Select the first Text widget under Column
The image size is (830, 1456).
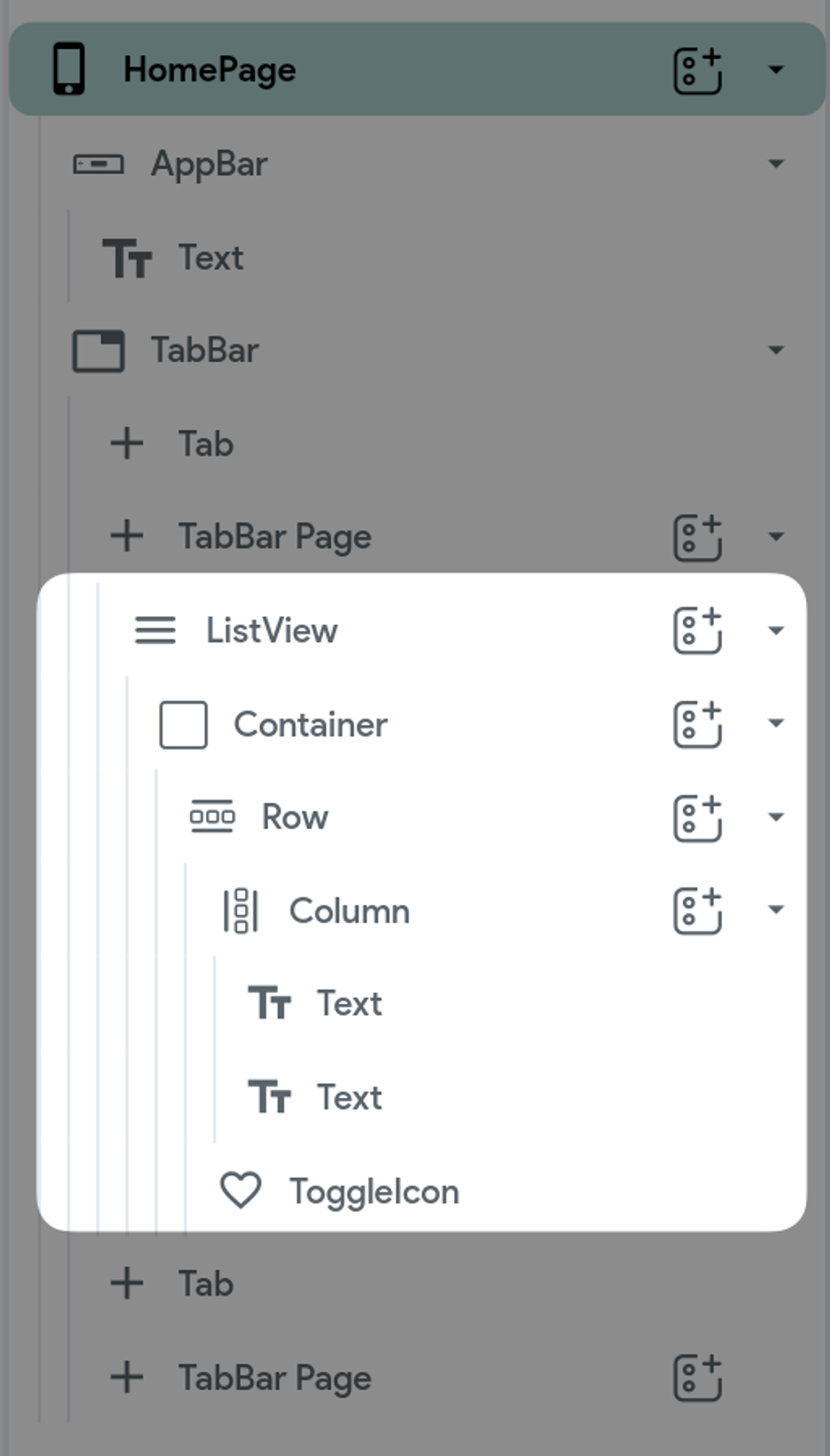tap(348, 1003)
